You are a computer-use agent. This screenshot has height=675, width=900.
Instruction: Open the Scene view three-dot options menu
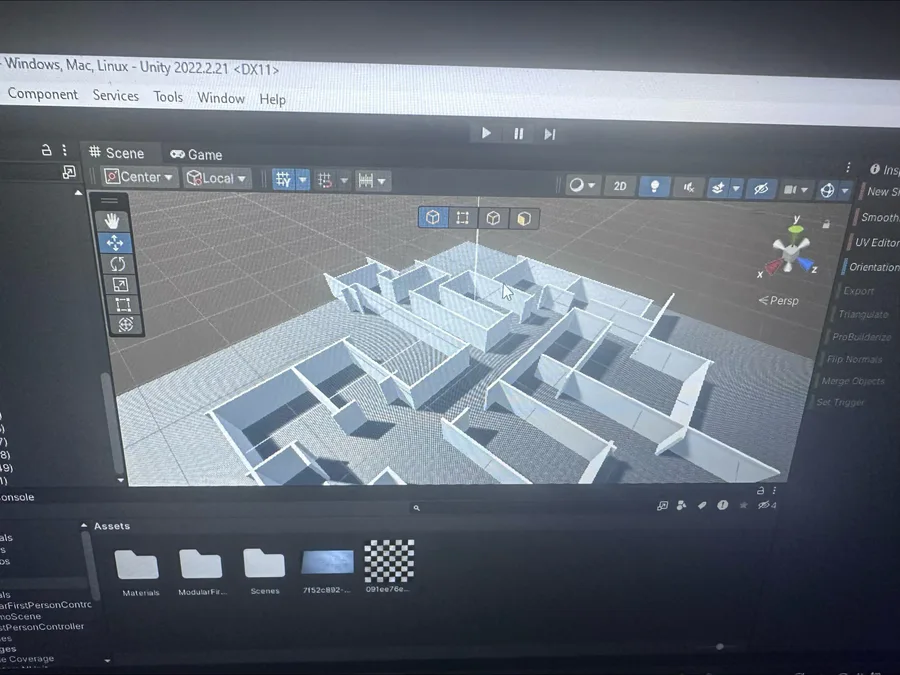(x=848, y=167)
